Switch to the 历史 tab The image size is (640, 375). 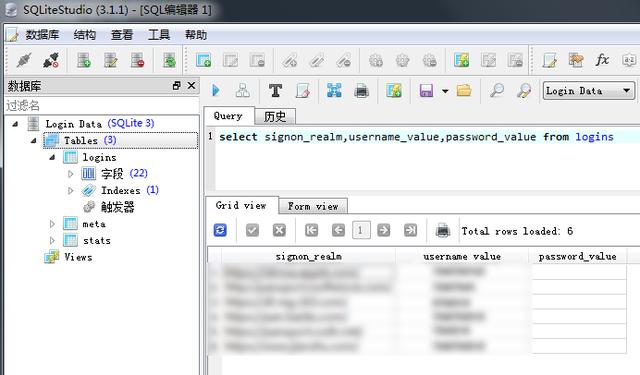[275, 117]
